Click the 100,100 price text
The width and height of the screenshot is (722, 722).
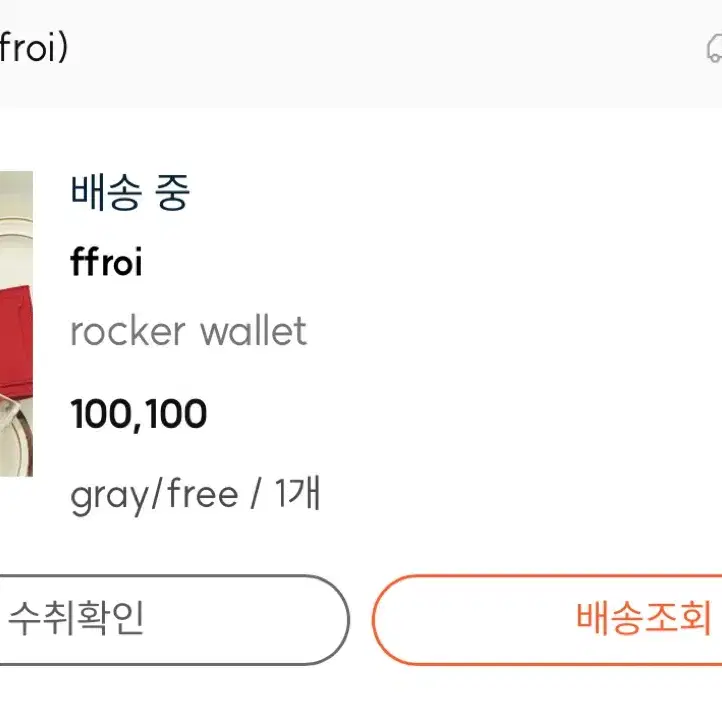(139, 414)
